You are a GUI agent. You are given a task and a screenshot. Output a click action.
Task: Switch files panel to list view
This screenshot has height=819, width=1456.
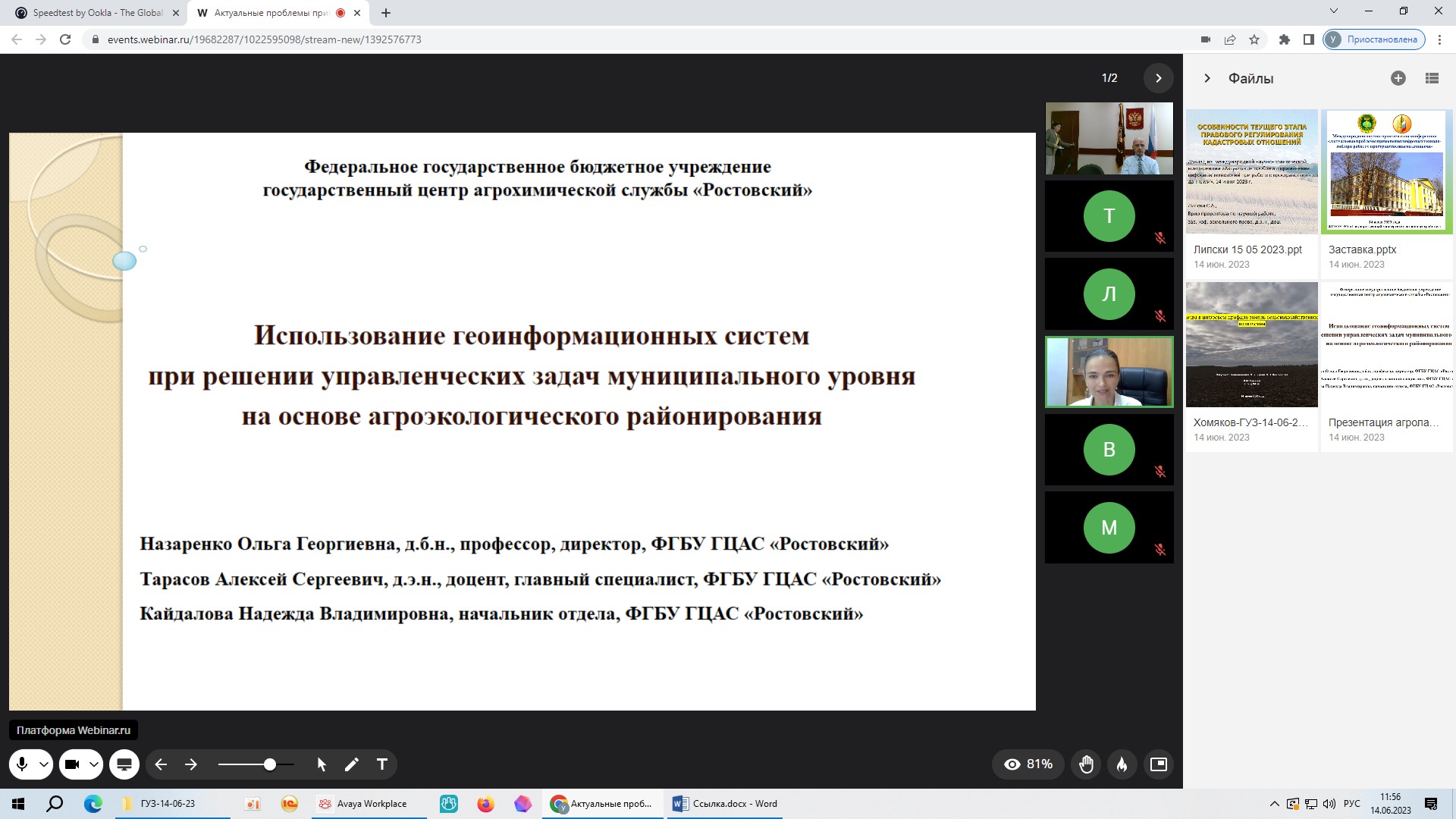[1432, 78]
